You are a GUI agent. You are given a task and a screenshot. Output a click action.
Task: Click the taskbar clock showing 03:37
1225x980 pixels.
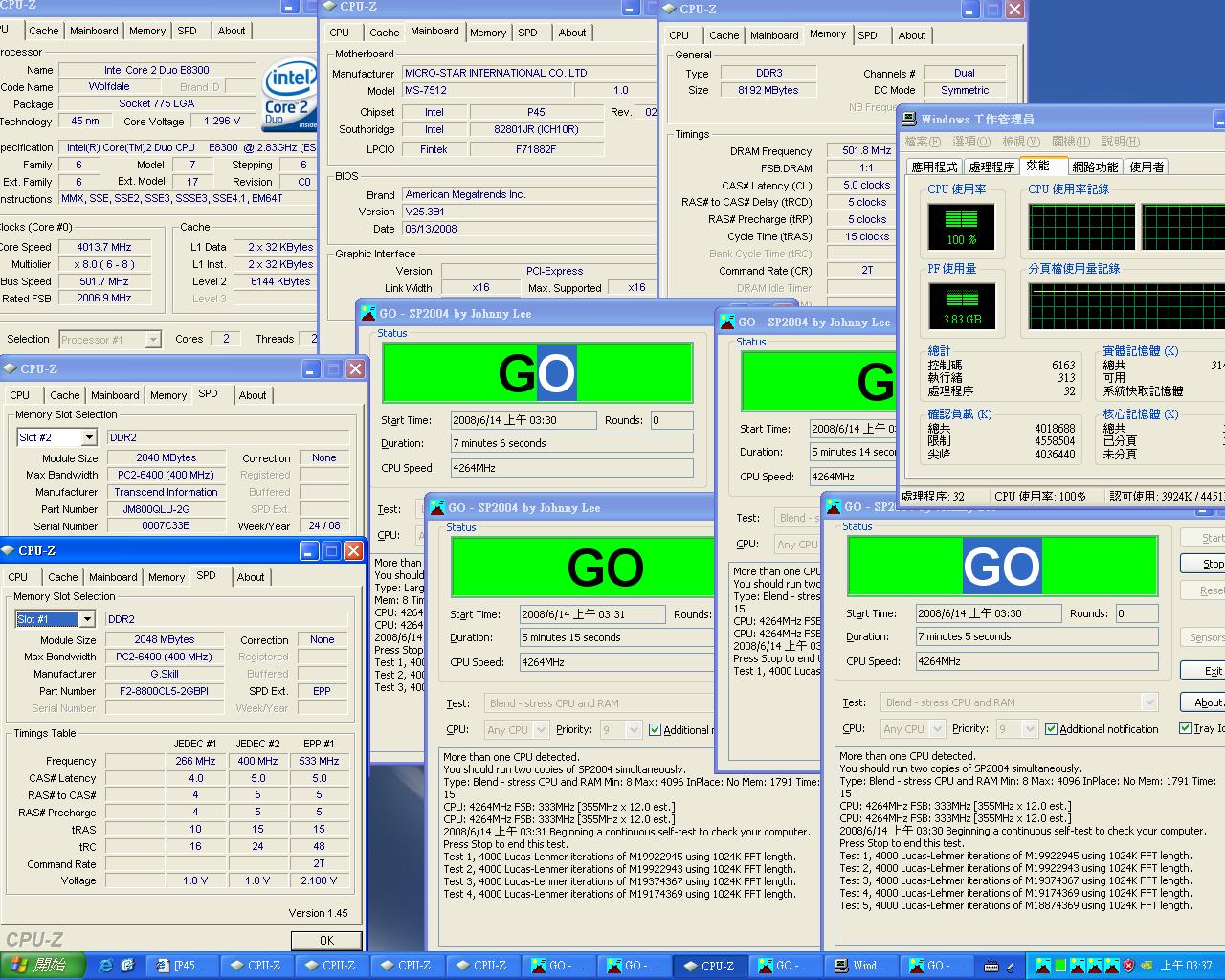1187,966
